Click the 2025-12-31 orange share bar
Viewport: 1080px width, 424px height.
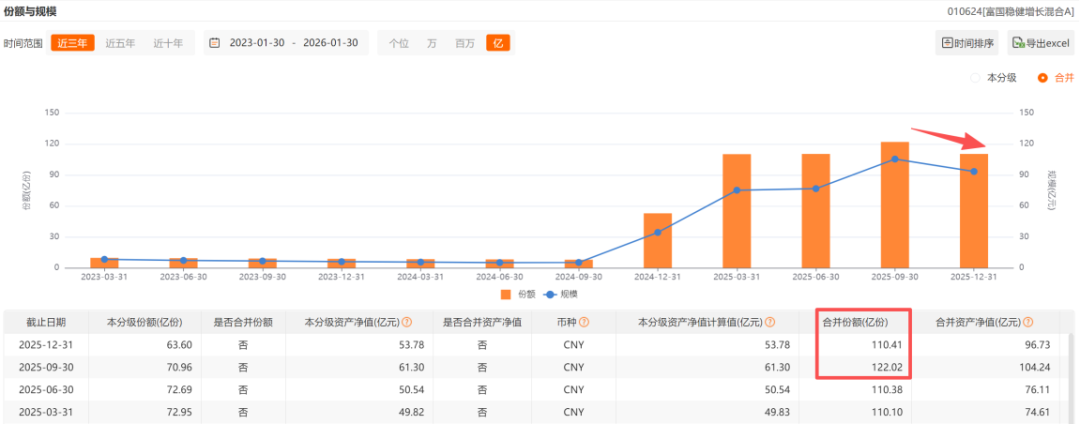(974, 211)
